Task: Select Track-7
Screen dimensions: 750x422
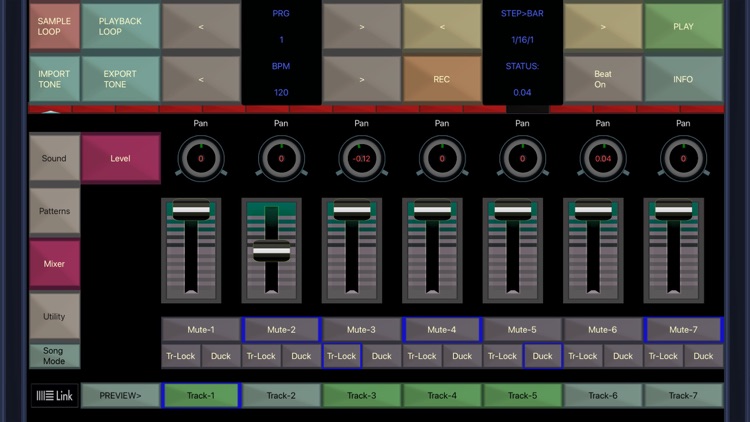Action: (x=683, y=396)
